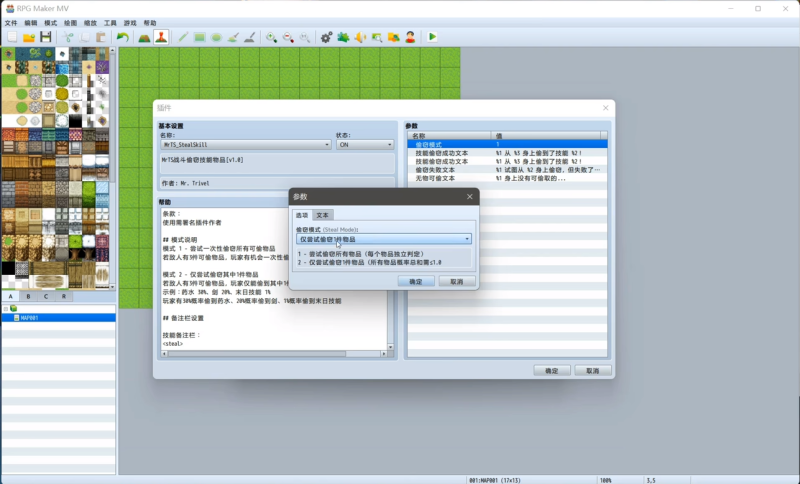Select the Ellipse drawing tool

pyautogui.click(x=216, y=37)
